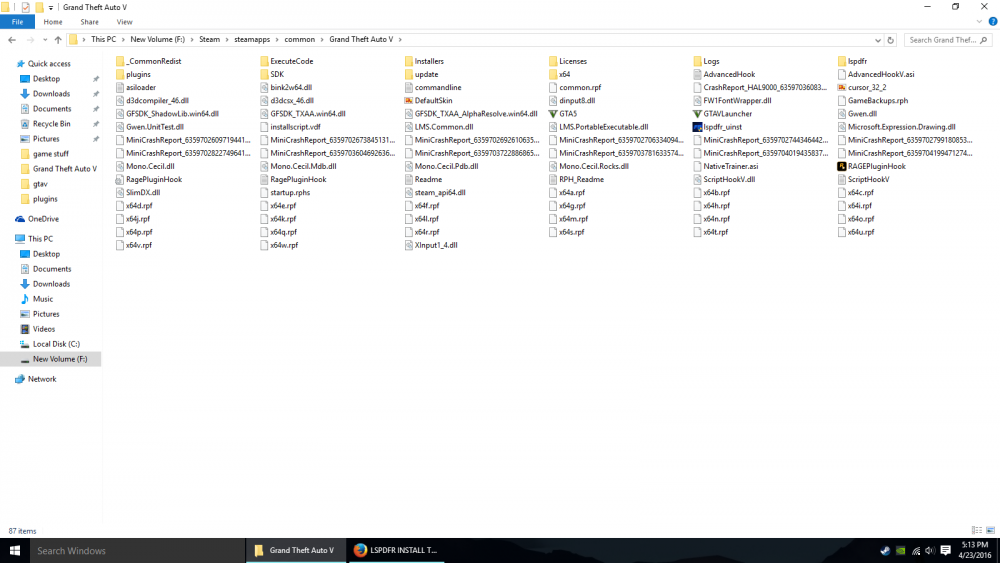Click the Up one level arrow
This screenshot has width=1000, height=563.
click(58, 40)
